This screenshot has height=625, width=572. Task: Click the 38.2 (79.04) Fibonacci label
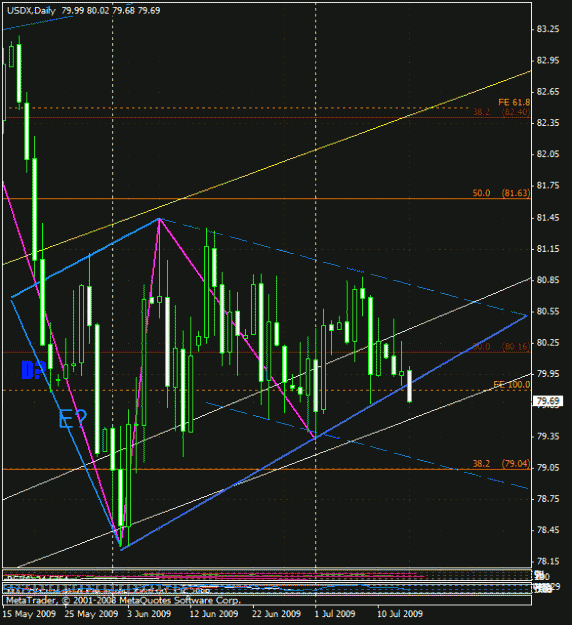coord(501,464)
